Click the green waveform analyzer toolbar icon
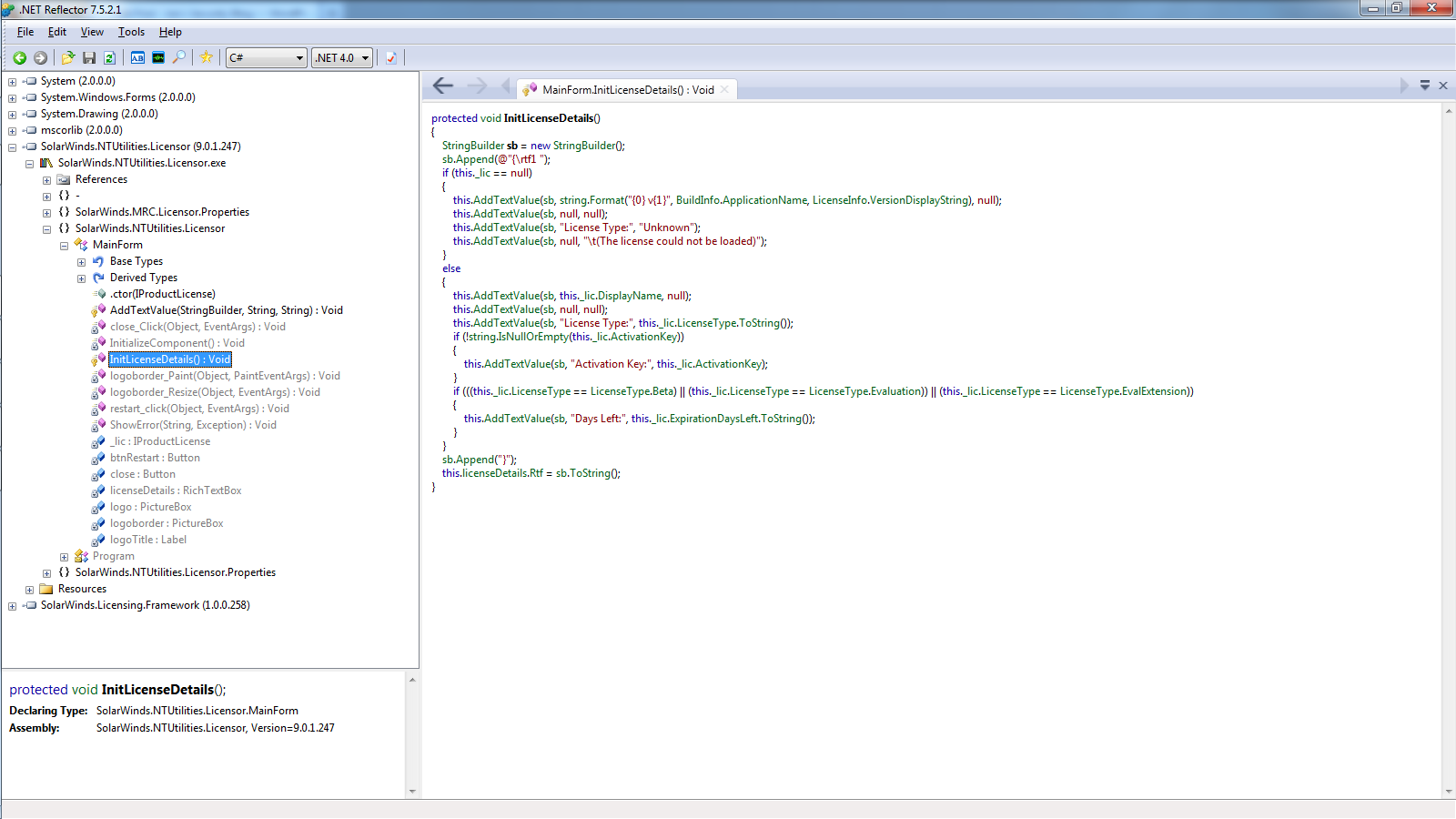Screen dimensions: 1456x819 158,57
